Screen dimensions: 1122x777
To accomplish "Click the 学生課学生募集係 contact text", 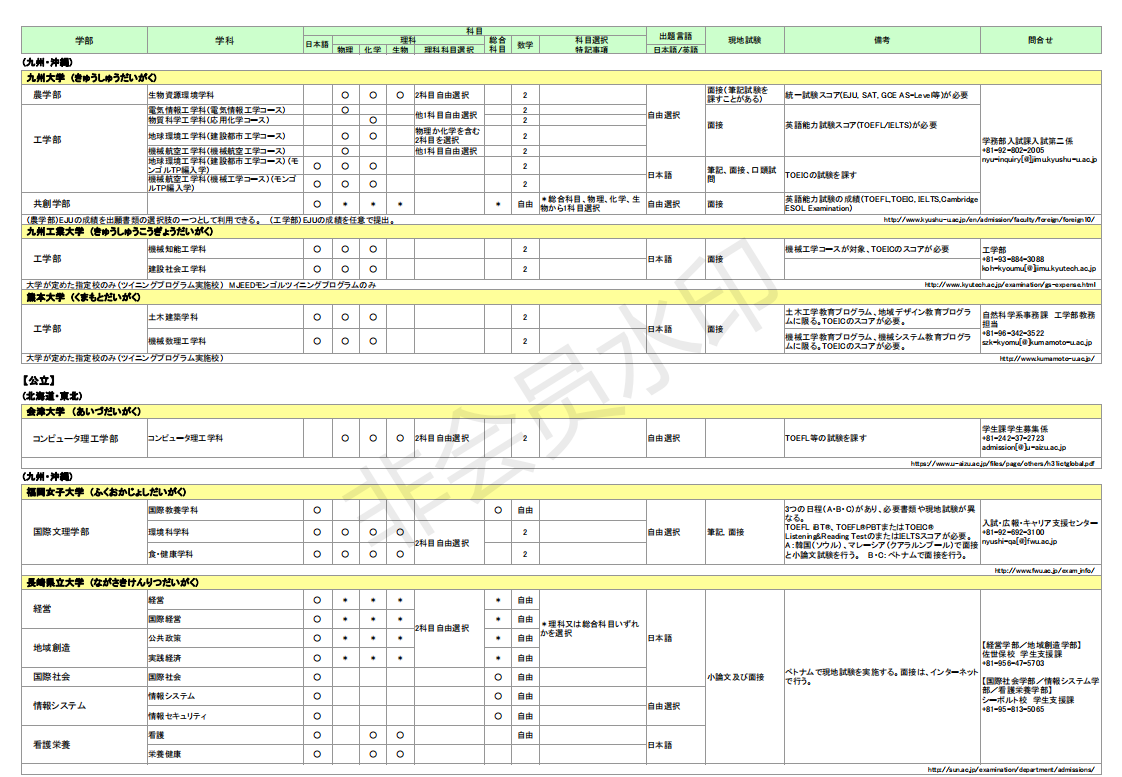I will 1015,429.
